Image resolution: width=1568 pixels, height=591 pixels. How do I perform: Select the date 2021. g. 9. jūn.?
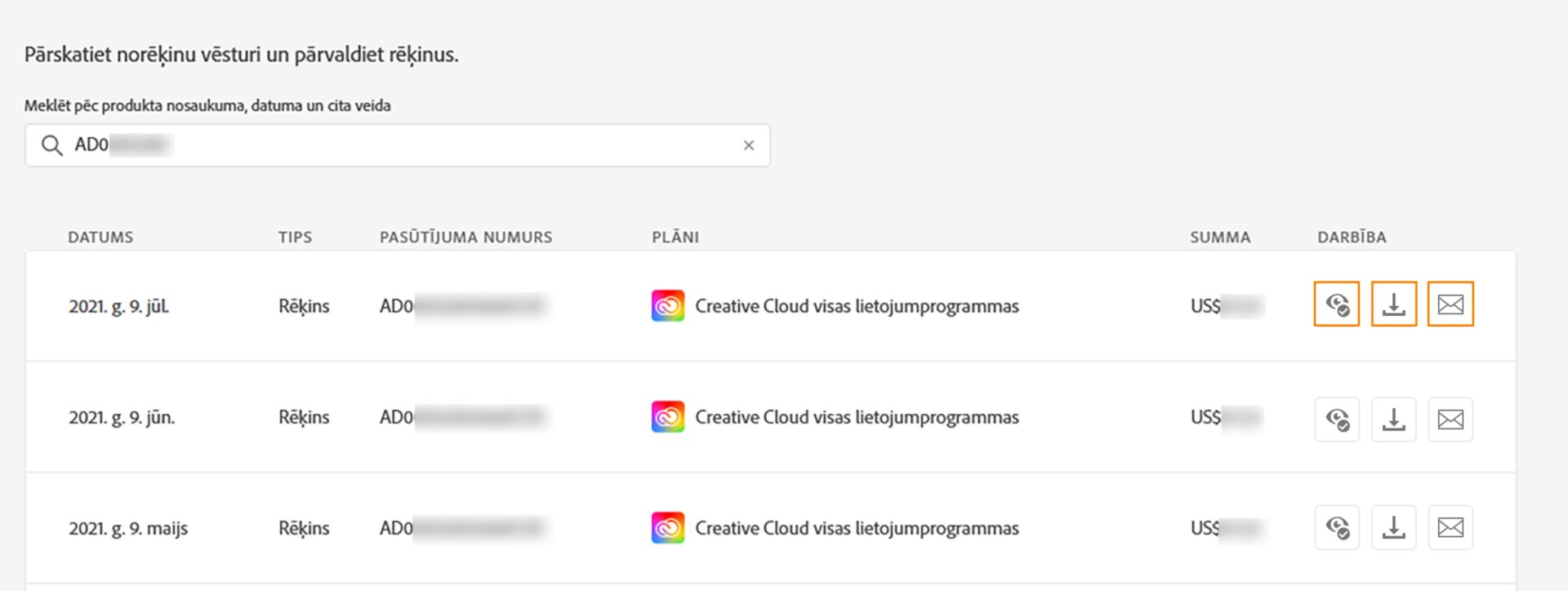(x=122, y=418)
